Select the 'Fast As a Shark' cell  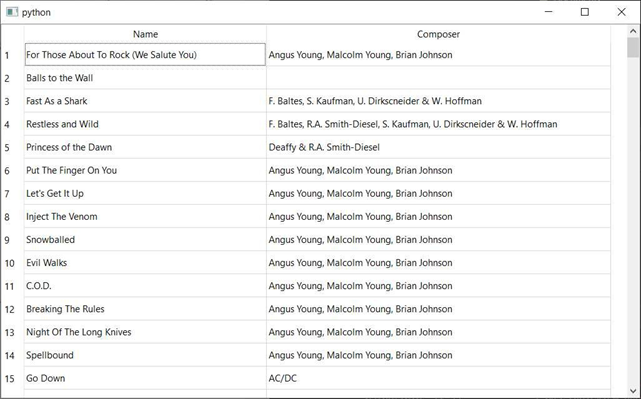(x=145, y=101)
